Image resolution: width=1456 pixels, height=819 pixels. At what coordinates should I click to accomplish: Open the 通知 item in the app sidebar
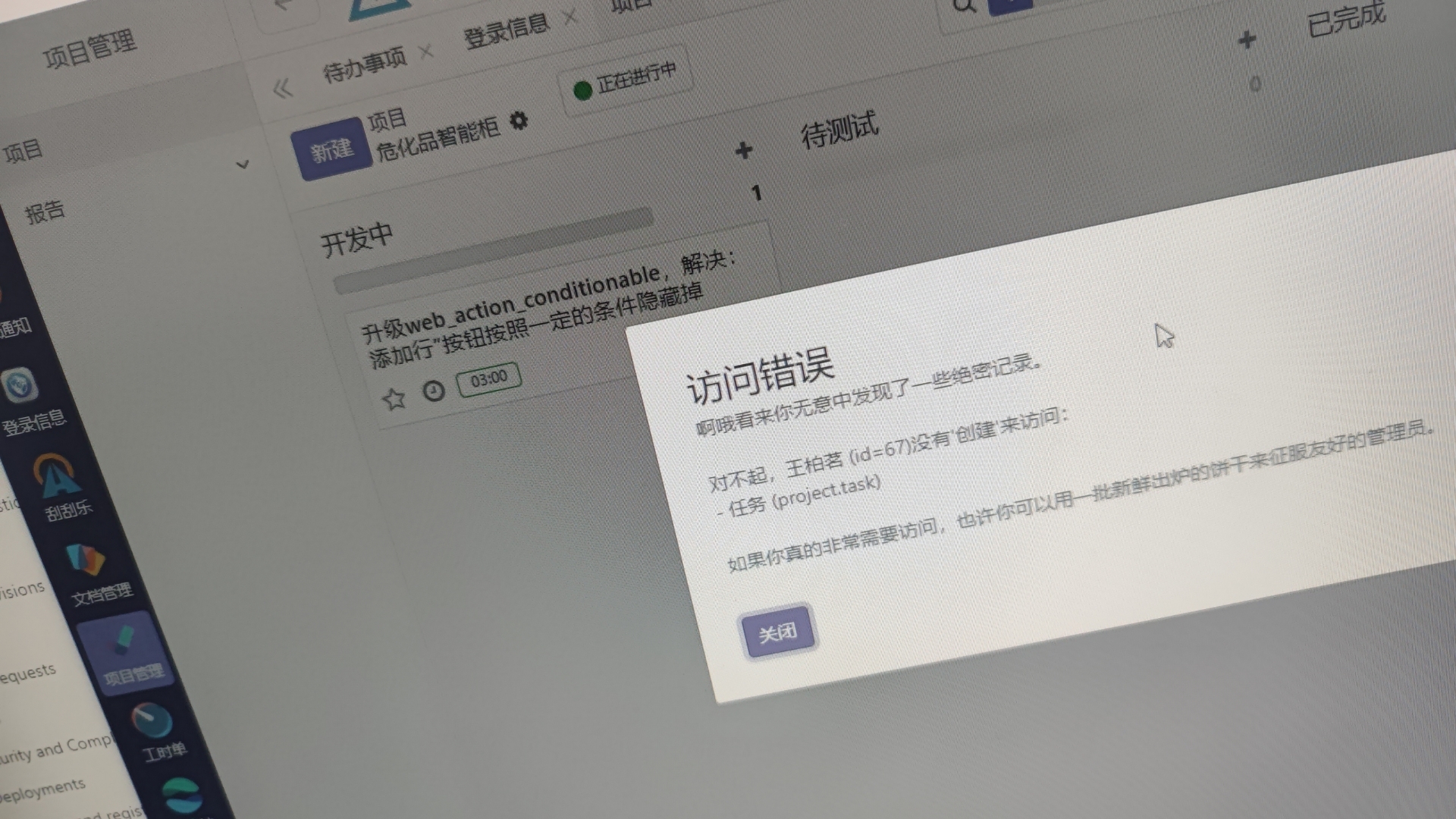[15, 328]
